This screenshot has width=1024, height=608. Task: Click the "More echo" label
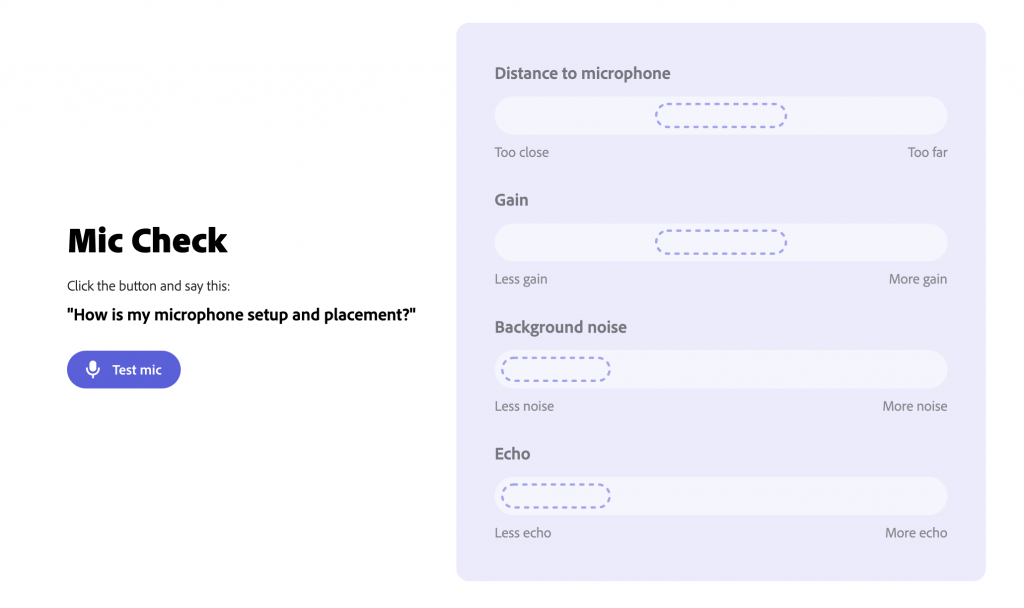pos(915,533)
